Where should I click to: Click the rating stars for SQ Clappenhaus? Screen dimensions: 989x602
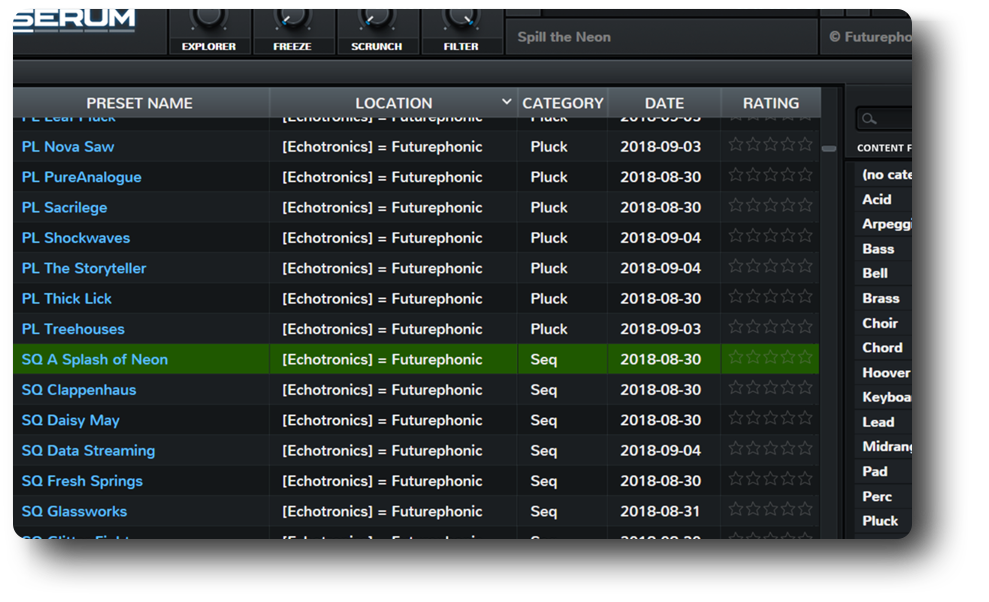pyautogui.click(x=770, y=388)
